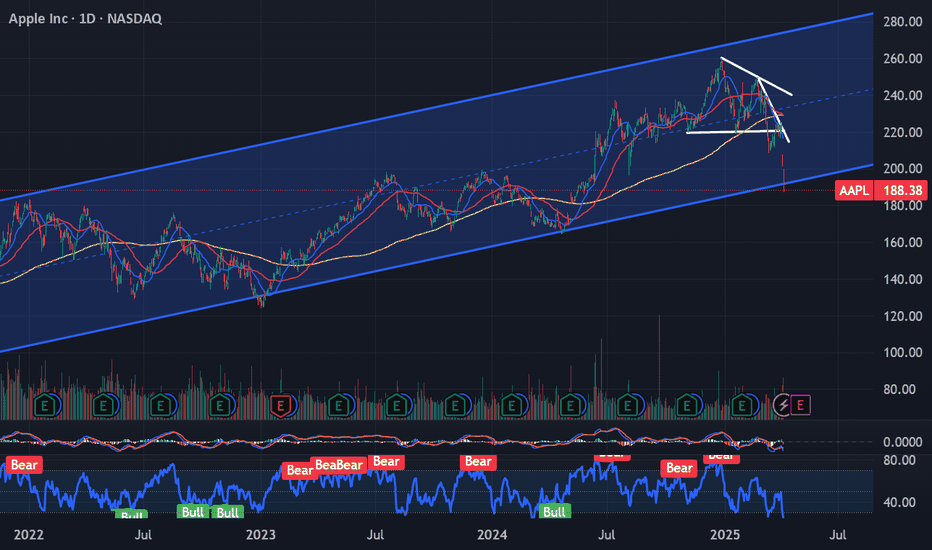This screenshot has height=550, width=932.
Task: Click the 260.00 price scale label
Action: tap(902, 59)
